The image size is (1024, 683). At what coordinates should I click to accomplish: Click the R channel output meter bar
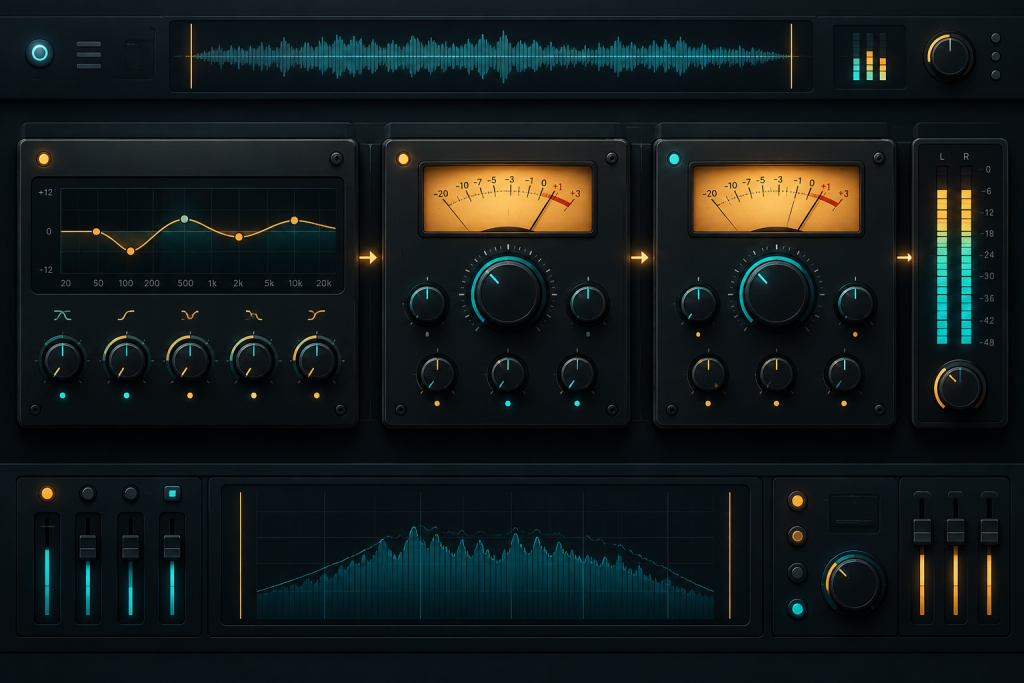[x=966, y=255]
